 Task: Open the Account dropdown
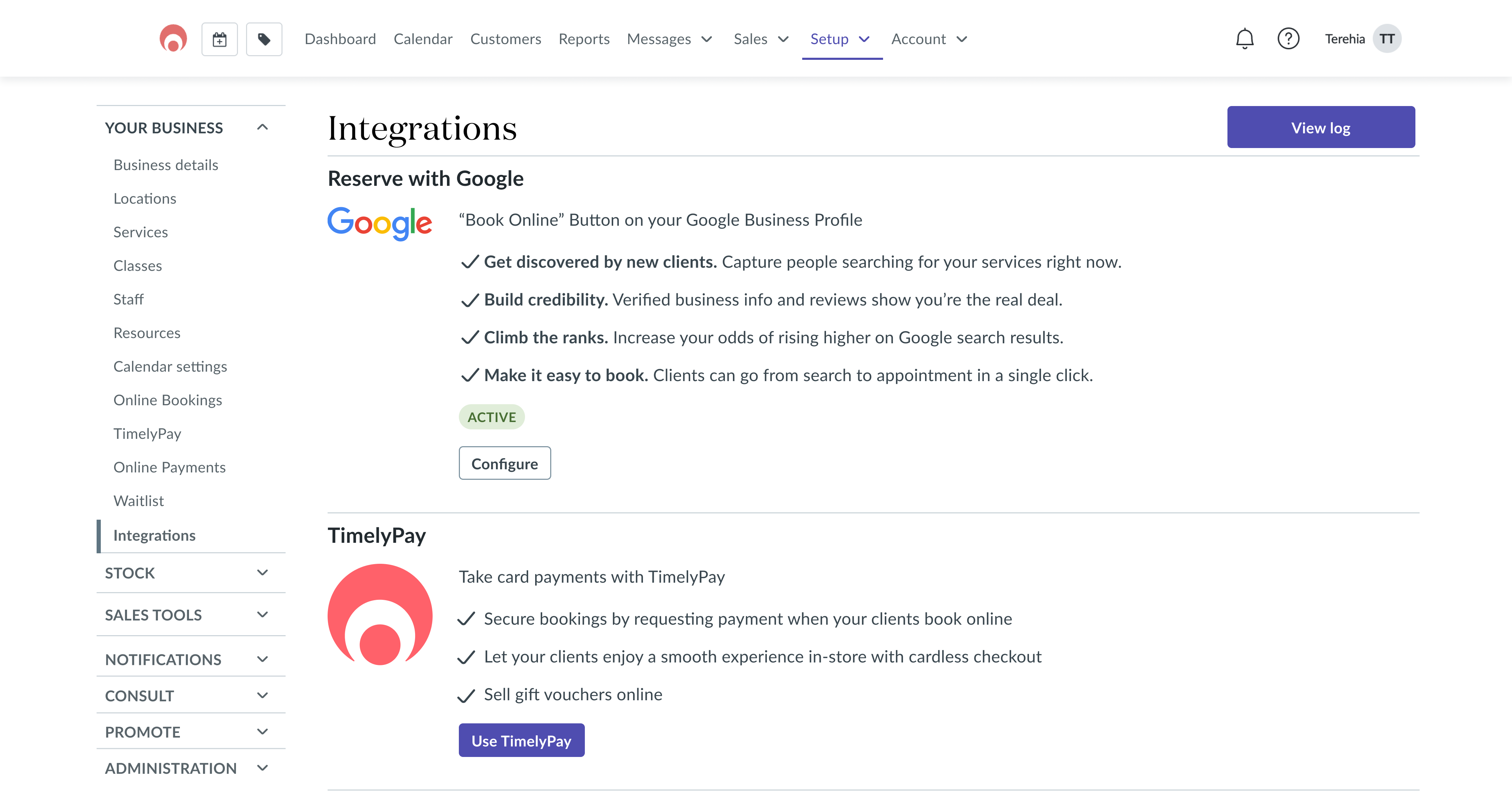point(929,39)
